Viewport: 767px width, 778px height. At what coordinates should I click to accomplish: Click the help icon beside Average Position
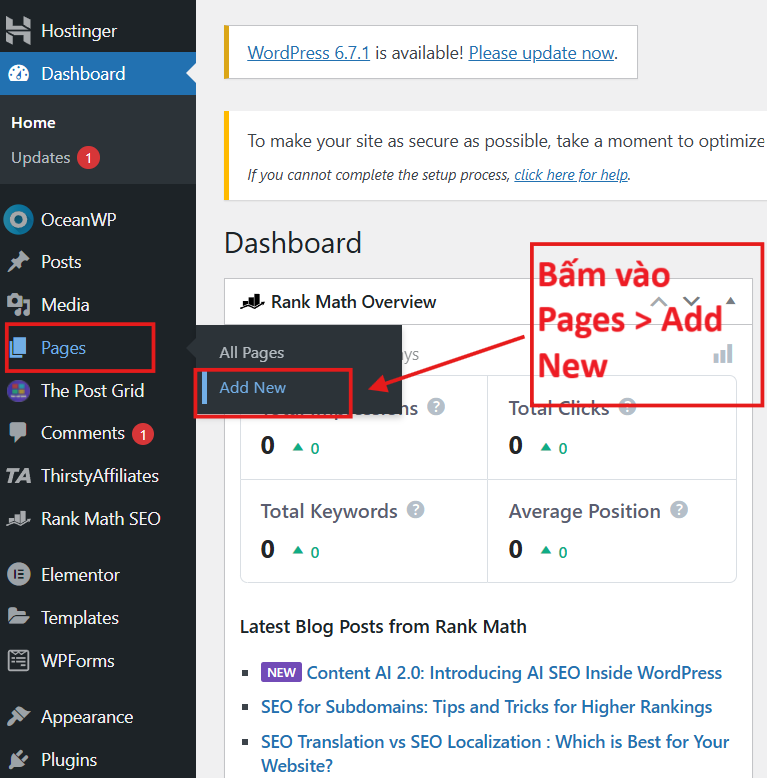(x=679, y=510)
